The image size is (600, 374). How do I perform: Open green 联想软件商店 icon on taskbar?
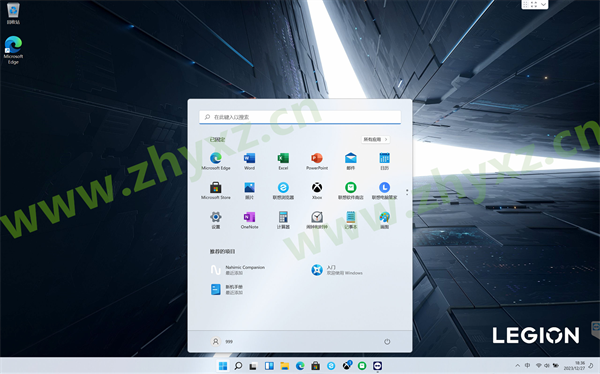pos(362,366)
